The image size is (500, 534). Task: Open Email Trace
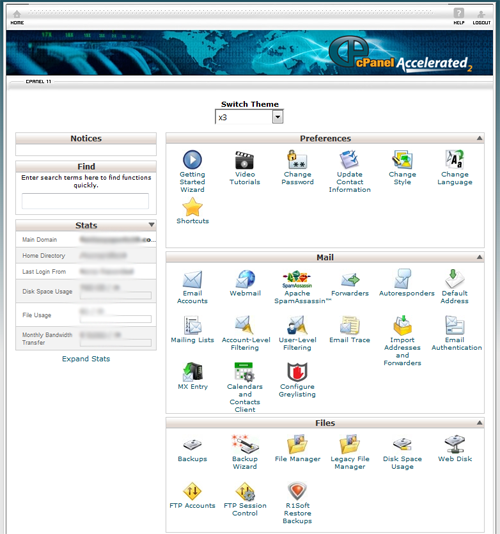click(350, 330)
